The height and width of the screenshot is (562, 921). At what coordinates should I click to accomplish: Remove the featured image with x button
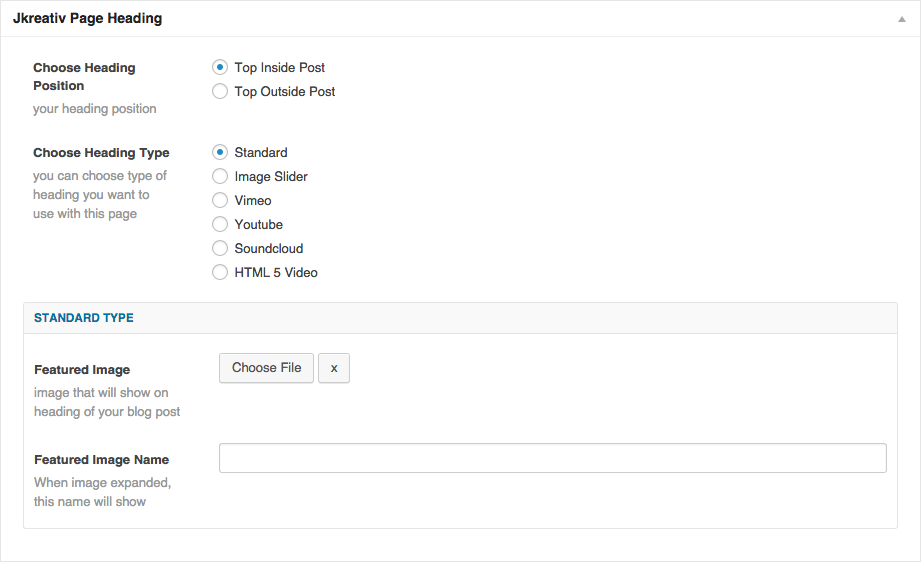click(x=334, y=368)
